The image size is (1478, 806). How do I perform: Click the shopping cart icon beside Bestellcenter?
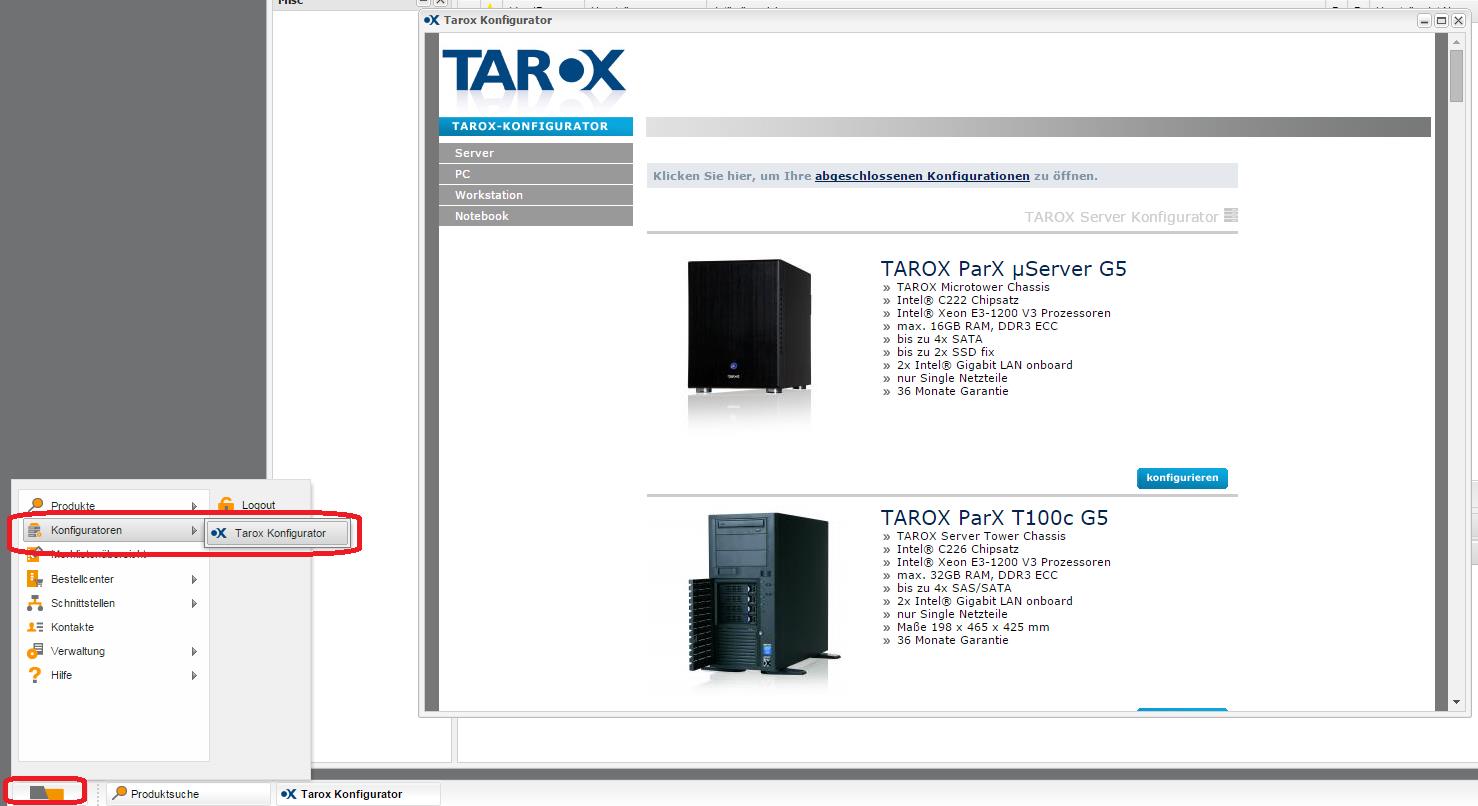34,579
